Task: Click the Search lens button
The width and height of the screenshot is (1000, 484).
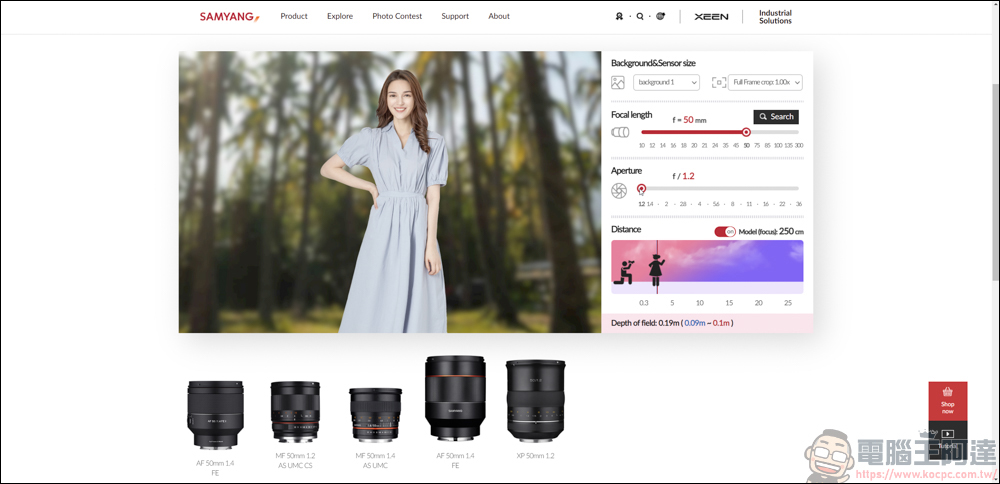Action: (x=776, y=117)
